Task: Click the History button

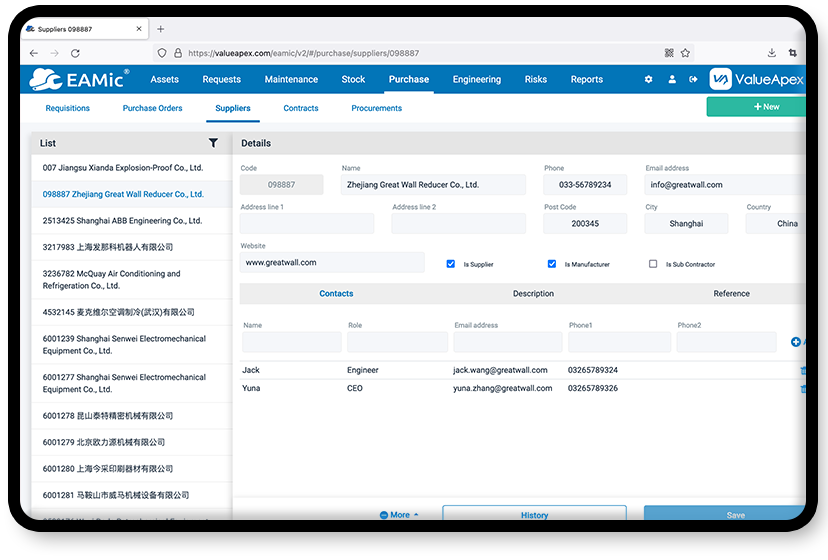Action: pyautogui.click(x=534, y=515)
